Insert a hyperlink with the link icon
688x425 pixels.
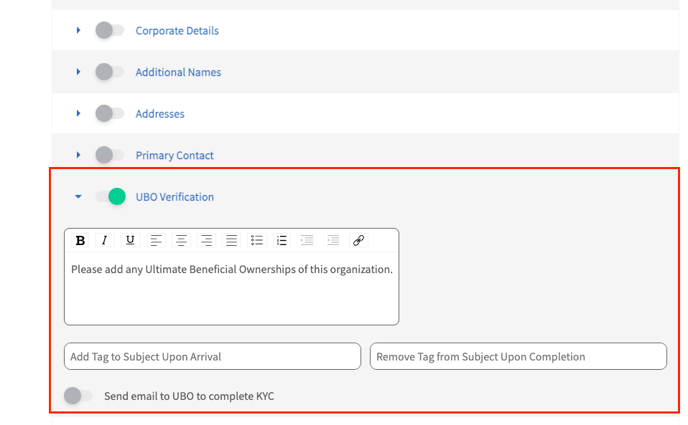coord(358,240)
